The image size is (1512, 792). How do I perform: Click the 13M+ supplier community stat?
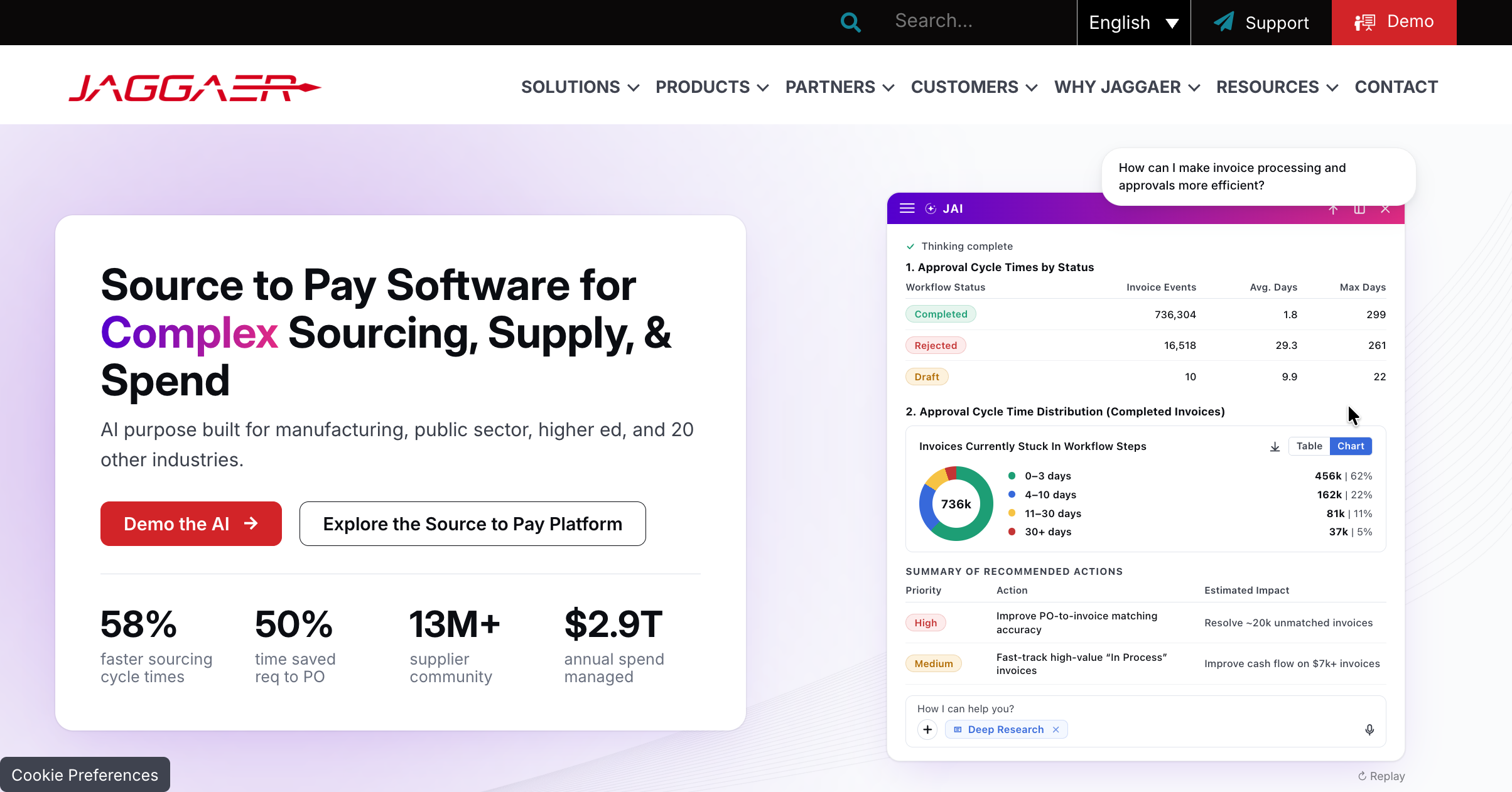455,646
